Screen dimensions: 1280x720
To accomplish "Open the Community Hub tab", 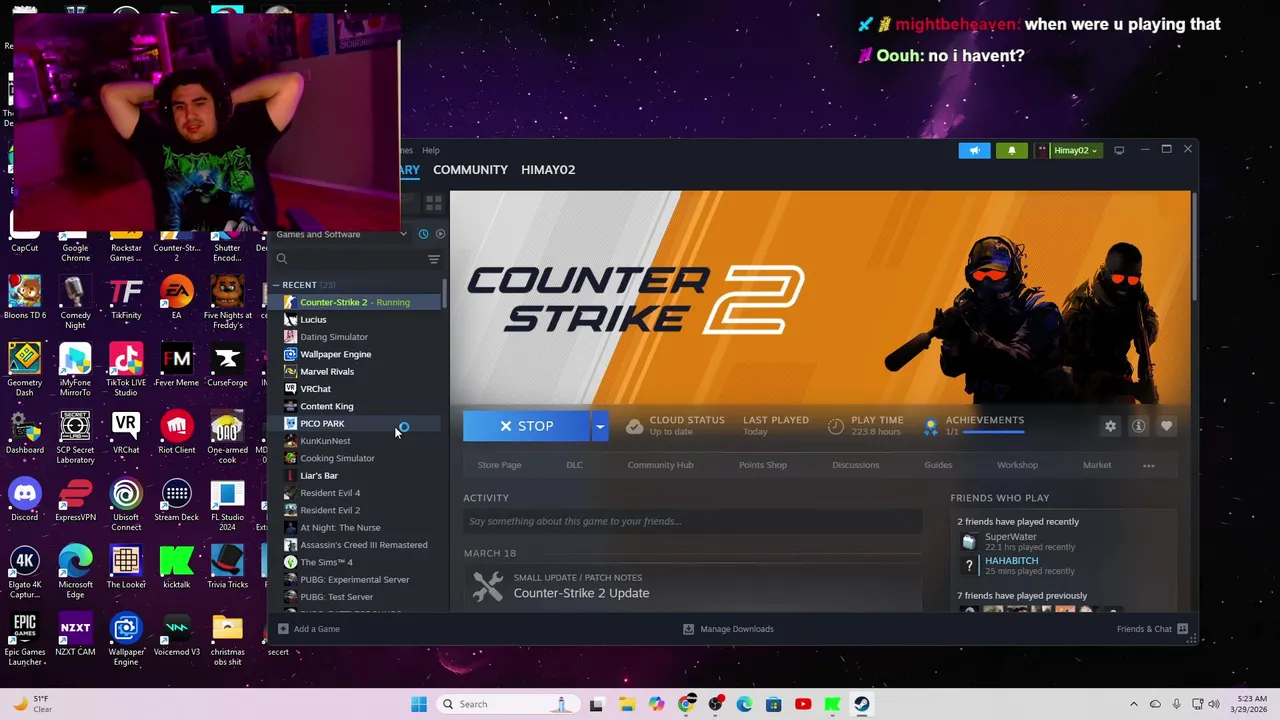I will pos(660,465).
